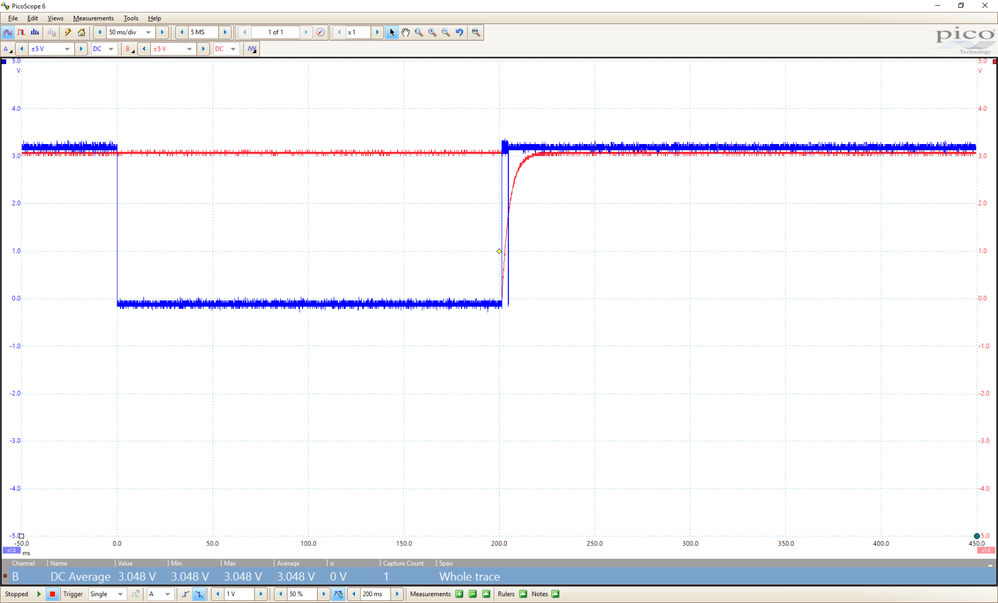Start capturing with green play button
This screenshot has width=998, height=603.
(x=39, y=594)
